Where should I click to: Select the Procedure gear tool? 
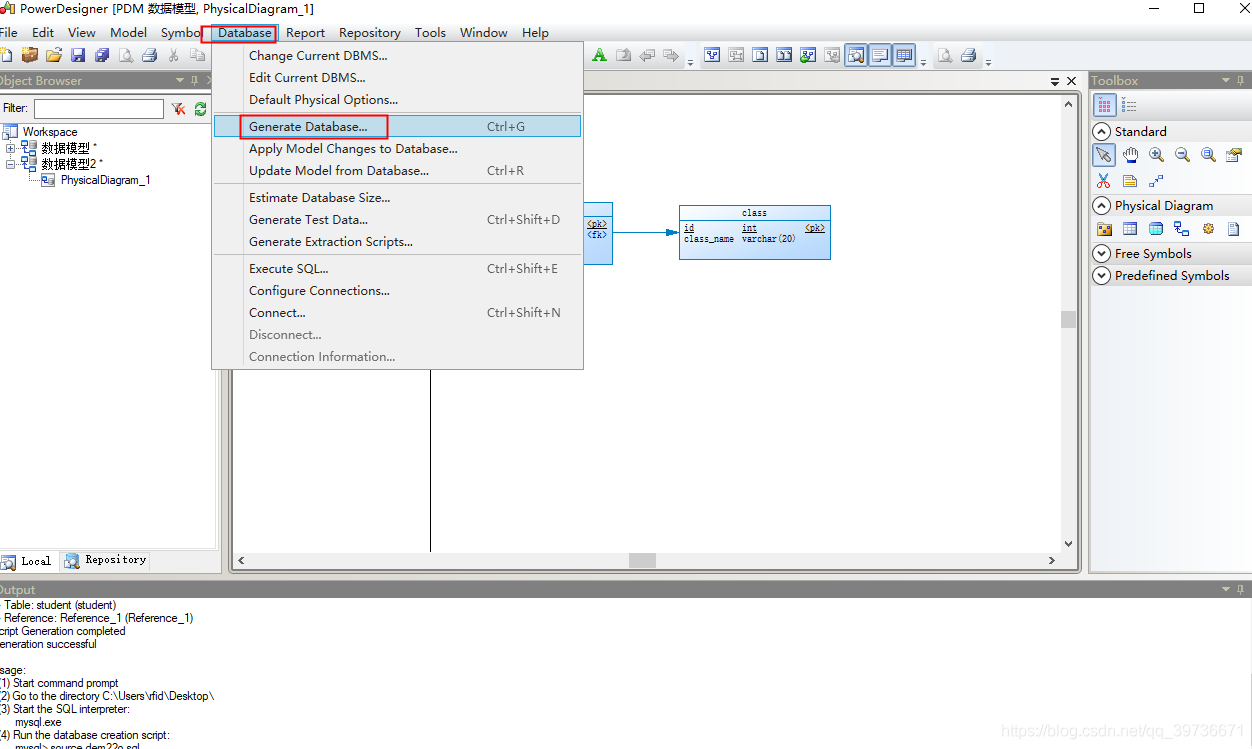[1208, 229]
